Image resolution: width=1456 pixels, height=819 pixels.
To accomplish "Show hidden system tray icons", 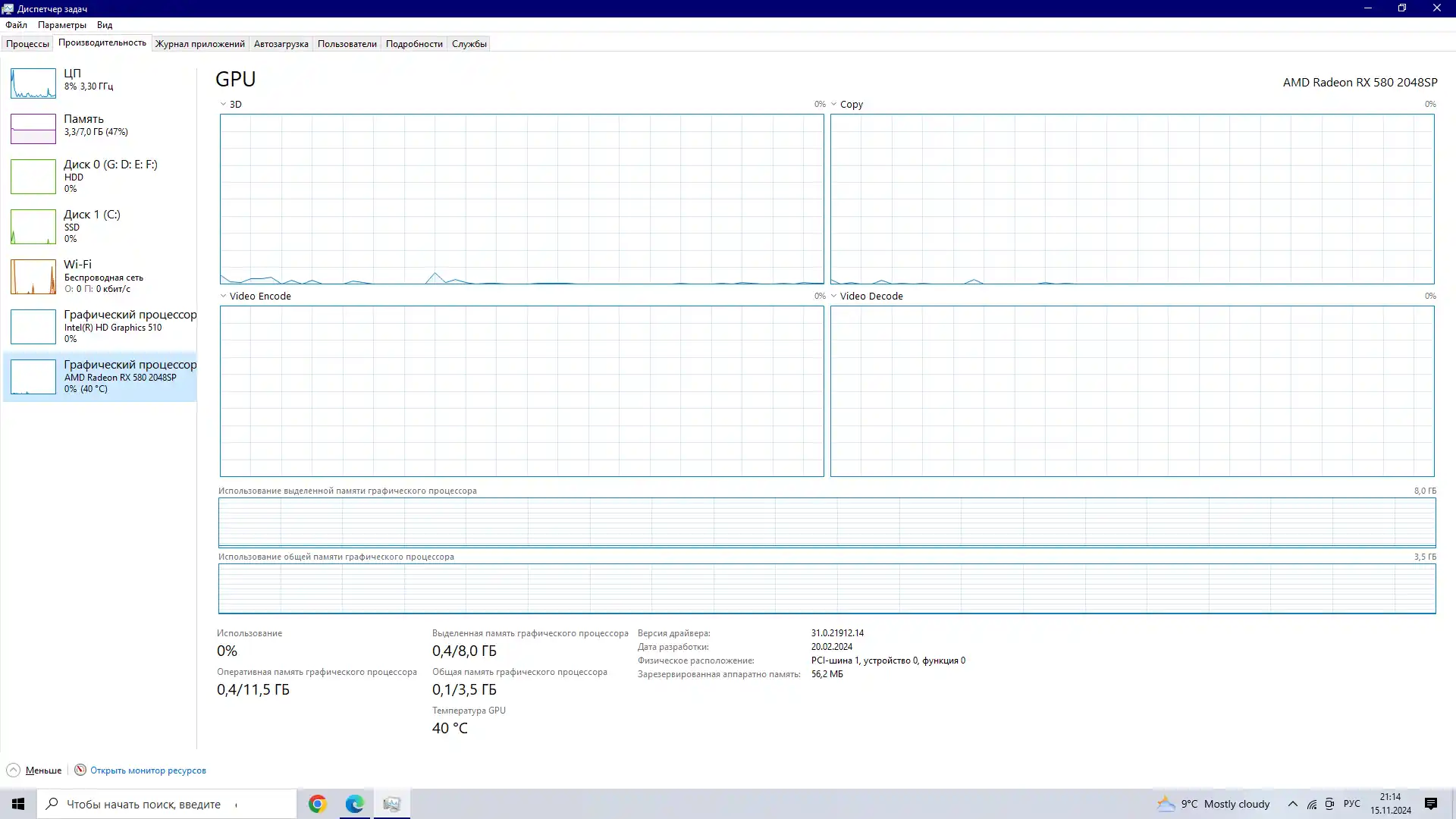I will [x=1293, y=804].
